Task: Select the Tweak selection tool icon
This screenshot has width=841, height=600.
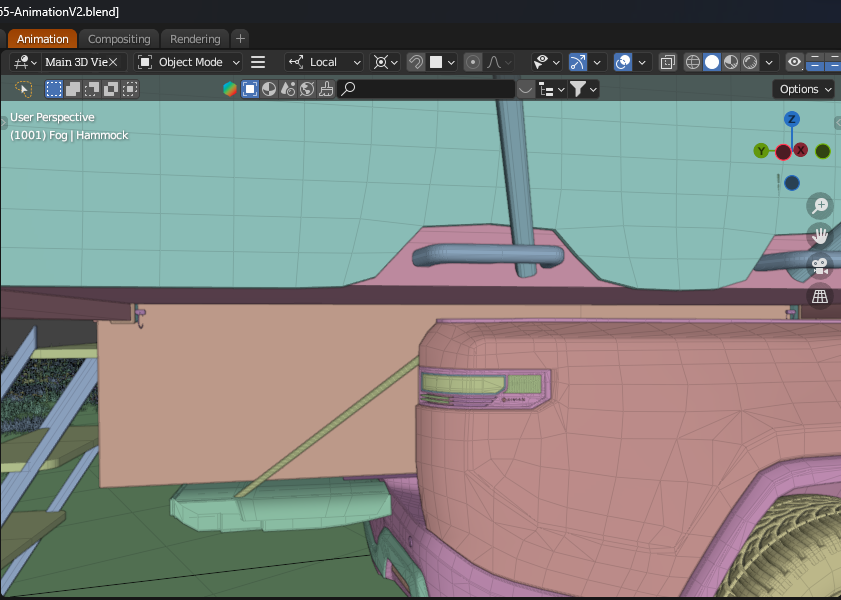Action: (x=24, y=89)
